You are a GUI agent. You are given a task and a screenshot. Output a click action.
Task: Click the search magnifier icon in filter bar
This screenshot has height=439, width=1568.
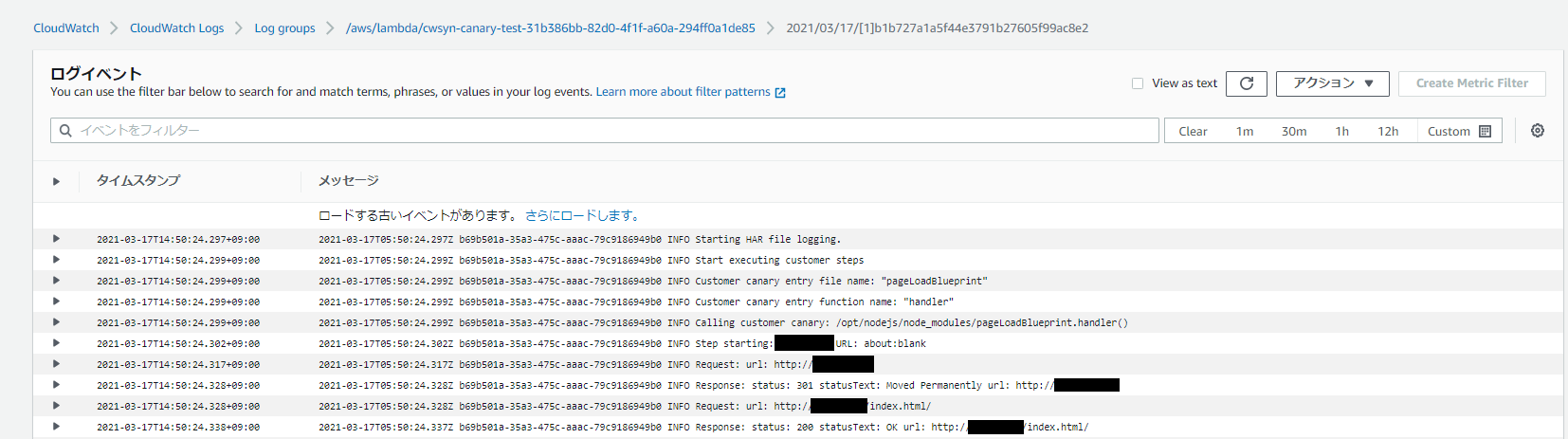click(x=65, y=131)
